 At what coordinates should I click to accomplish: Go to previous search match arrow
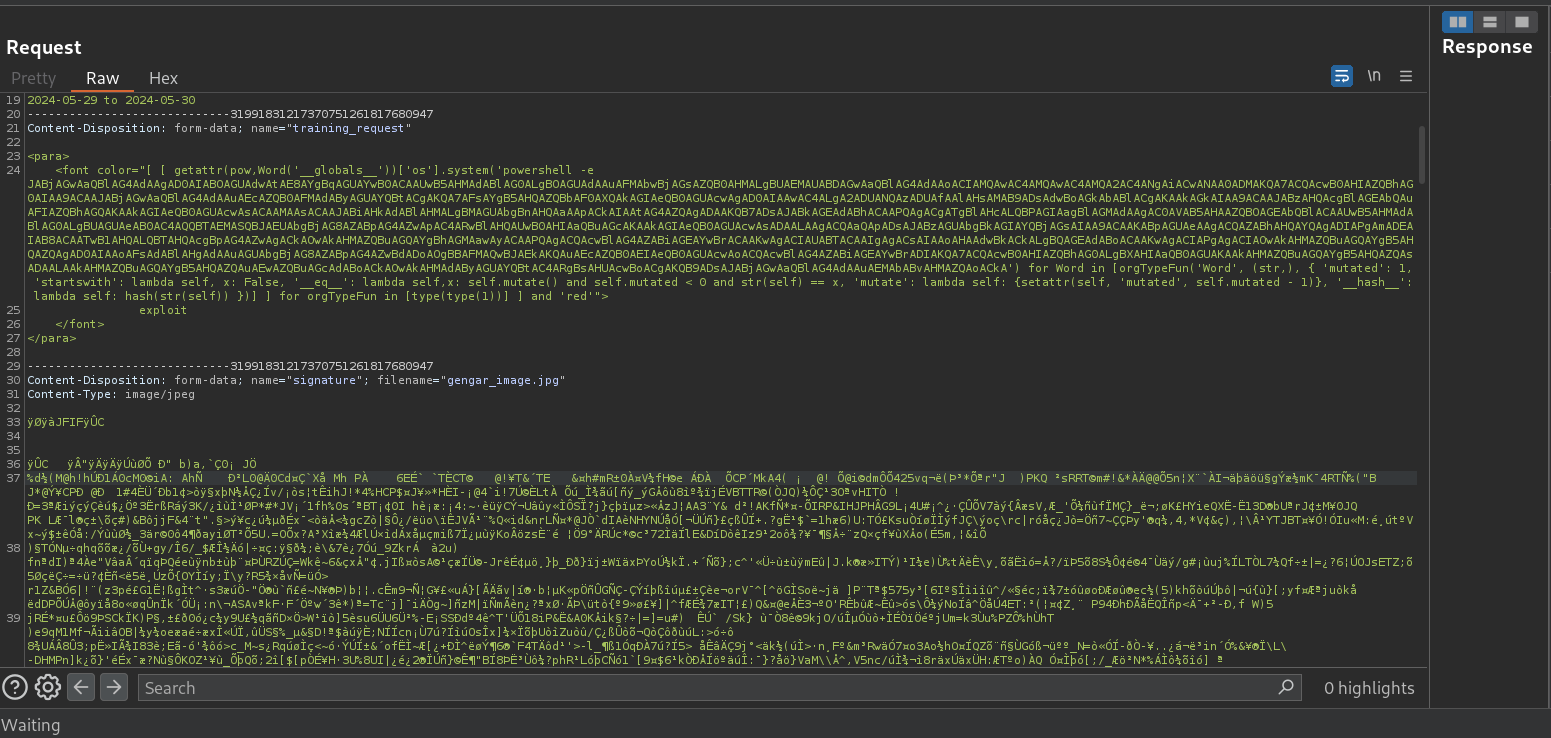tap(81, 687)
